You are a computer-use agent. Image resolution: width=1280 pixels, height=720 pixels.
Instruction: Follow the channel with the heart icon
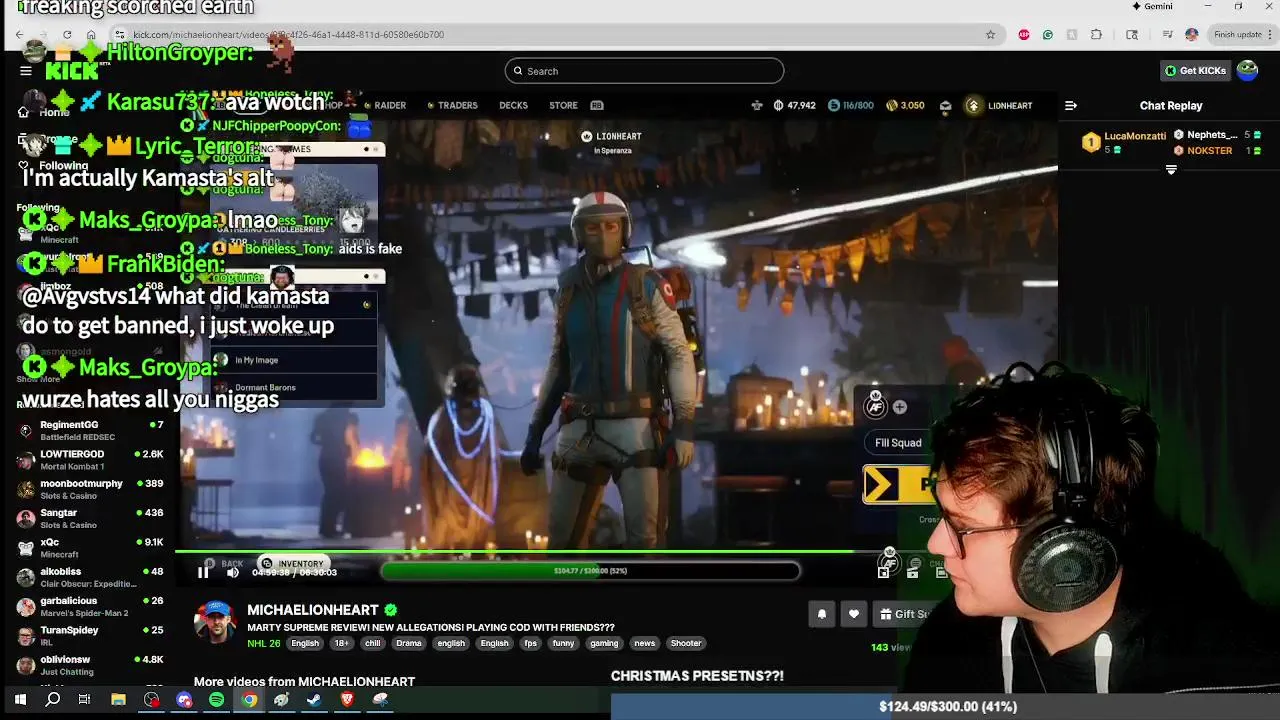pos(853,614)
